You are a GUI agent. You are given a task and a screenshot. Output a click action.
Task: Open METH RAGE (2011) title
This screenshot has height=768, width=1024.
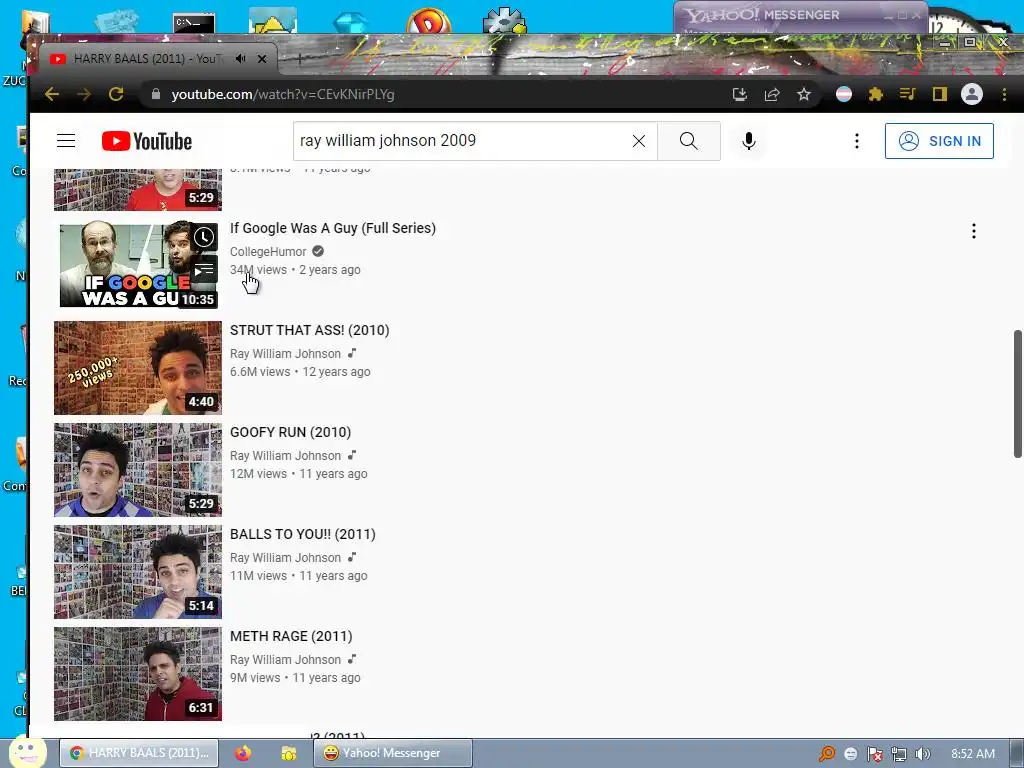[291, 636]
